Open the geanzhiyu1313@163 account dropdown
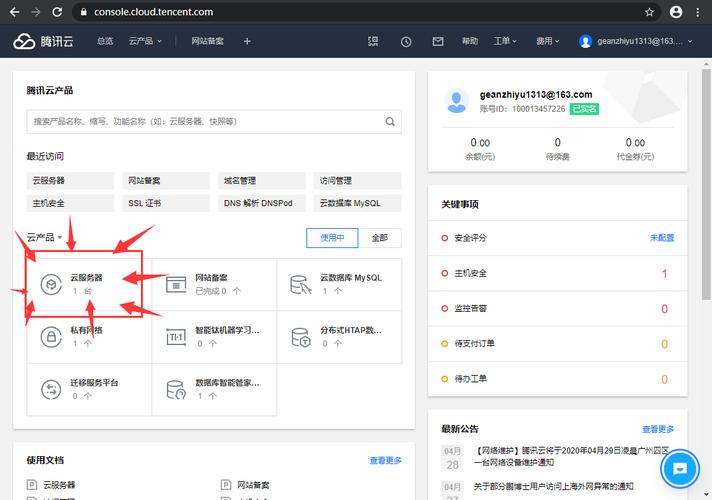Viewport: 712px width, 500px height. (636, 41)
